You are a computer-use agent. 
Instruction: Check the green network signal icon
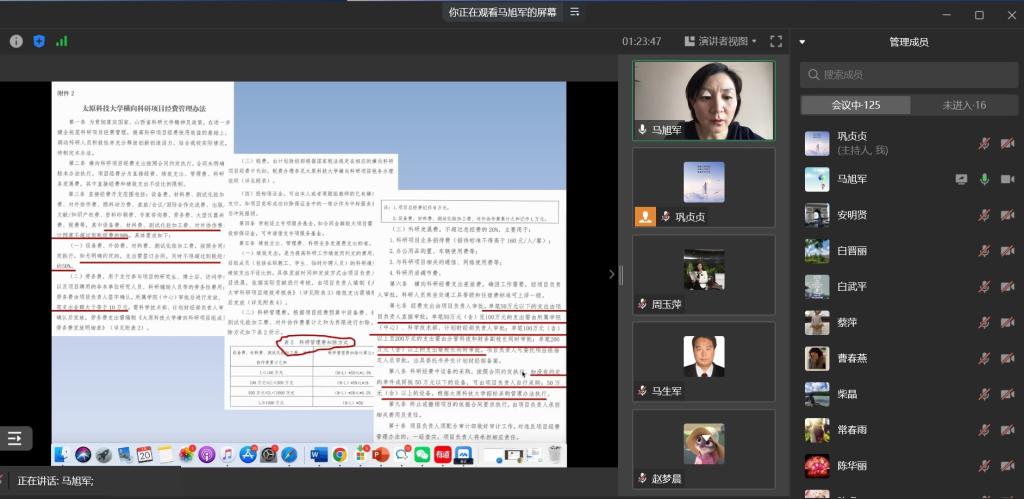click(62, 41)
